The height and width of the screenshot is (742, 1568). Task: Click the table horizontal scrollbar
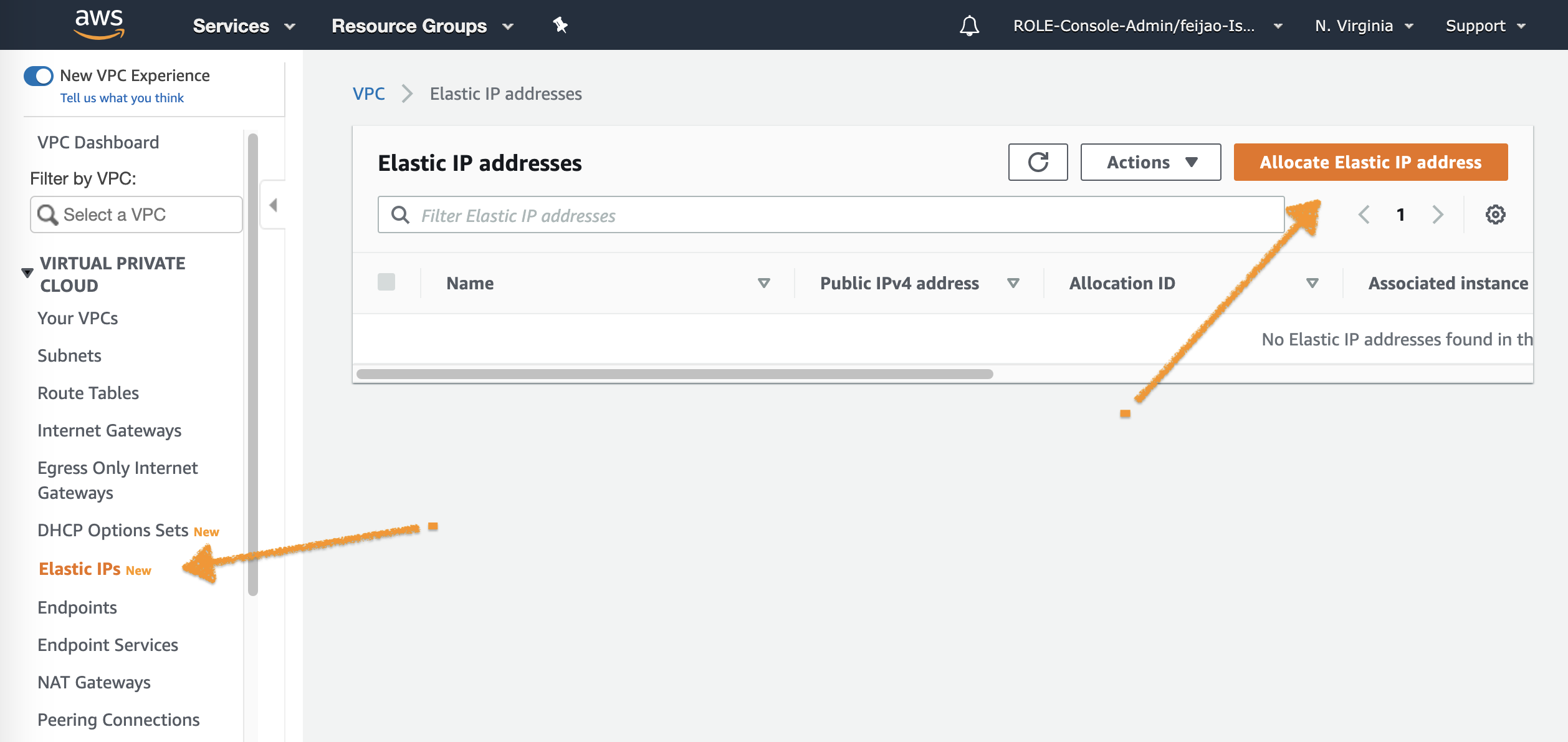[x=674, y=374]
